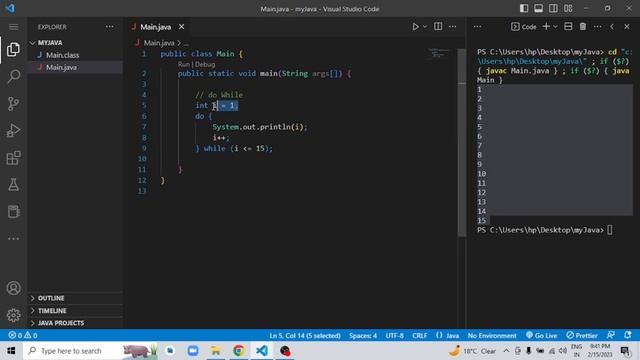Change end of line via CRLF

(x=420, y=336)
